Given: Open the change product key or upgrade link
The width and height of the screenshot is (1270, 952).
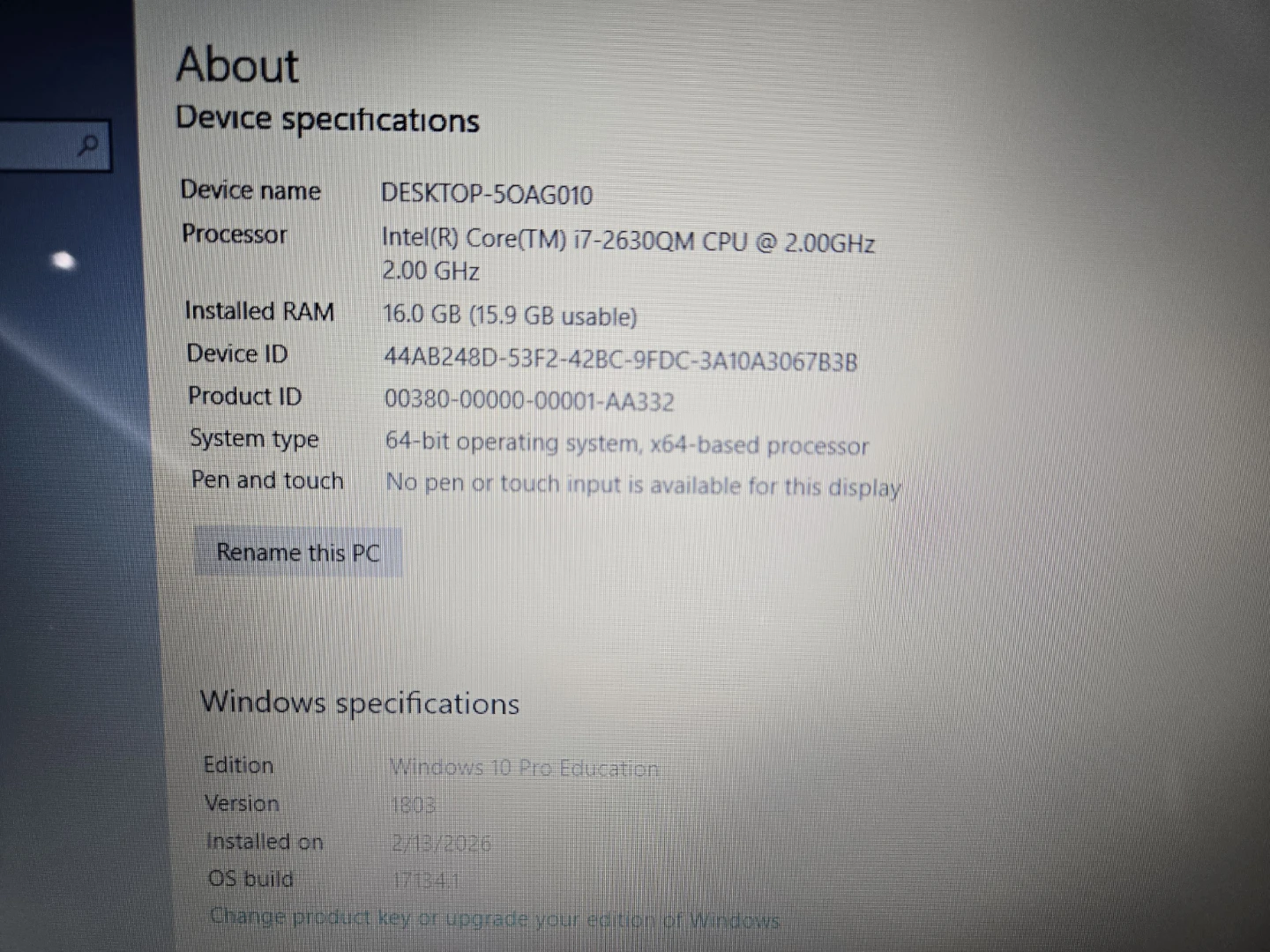Looking at the screenshot, I should [495, 919].
